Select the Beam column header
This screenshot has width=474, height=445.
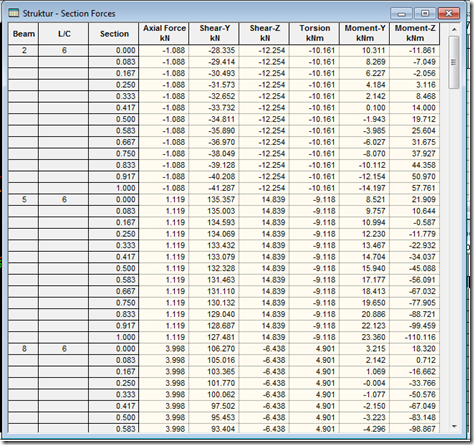tap(24, 34)
